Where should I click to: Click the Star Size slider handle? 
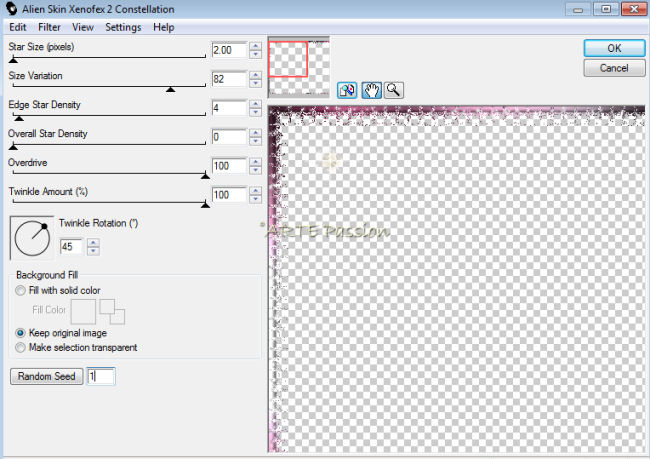[x=13, y=60]
